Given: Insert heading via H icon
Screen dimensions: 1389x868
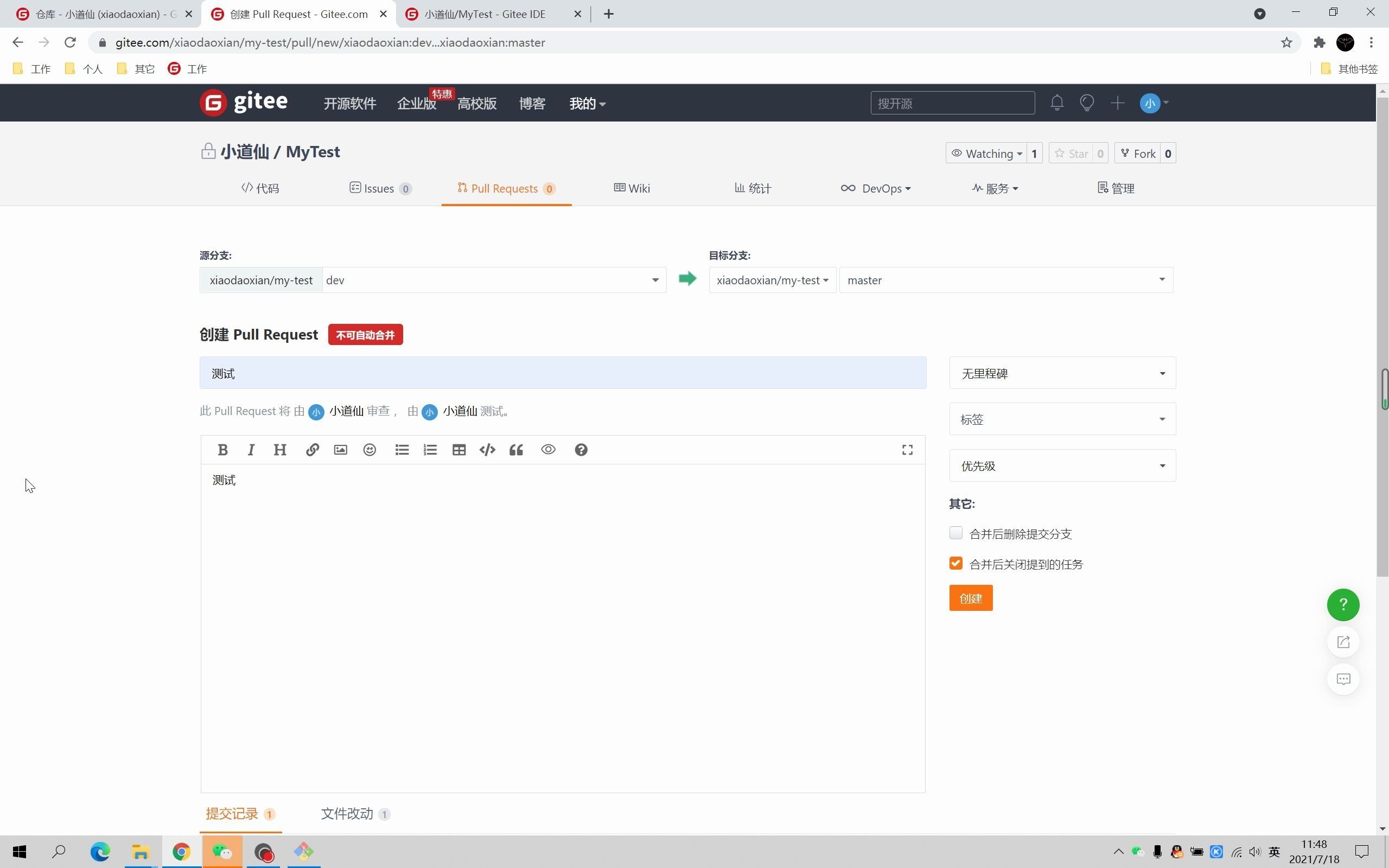Looking at the screenshot, I should click(x=279, y=450).
